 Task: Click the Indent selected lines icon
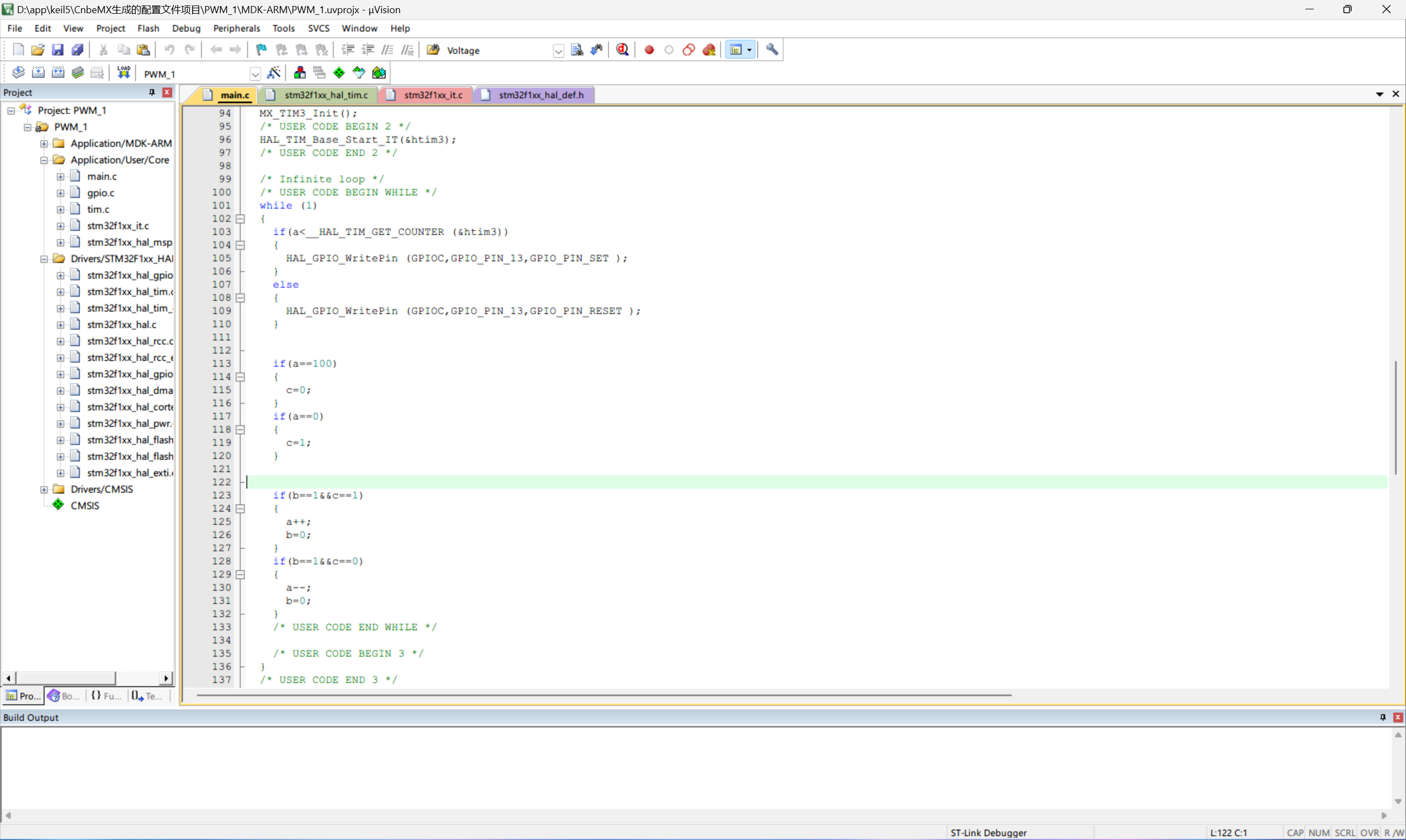[x=348, y=50]
